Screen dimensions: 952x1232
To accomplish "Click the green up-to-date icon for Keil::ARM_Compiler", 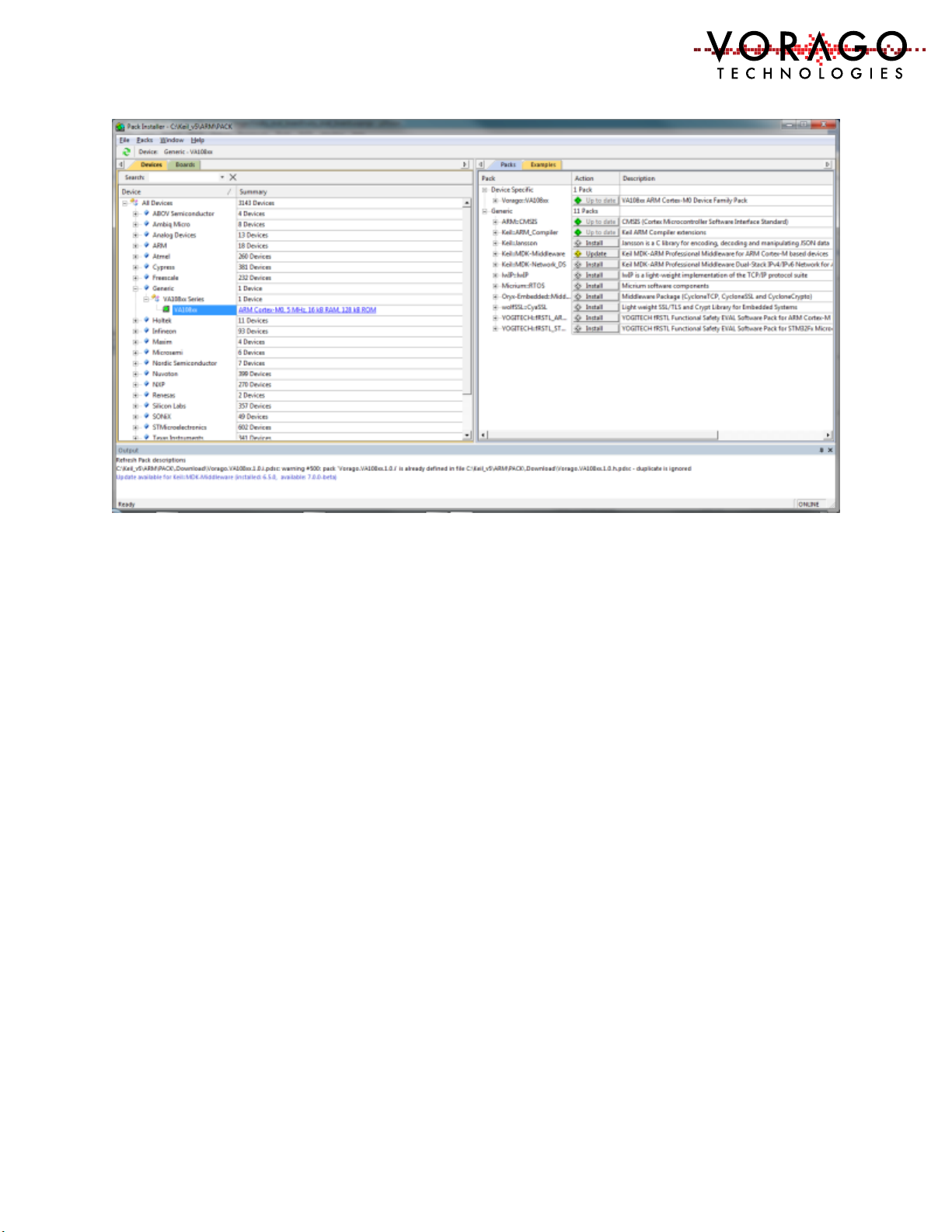I will point(578,232).
